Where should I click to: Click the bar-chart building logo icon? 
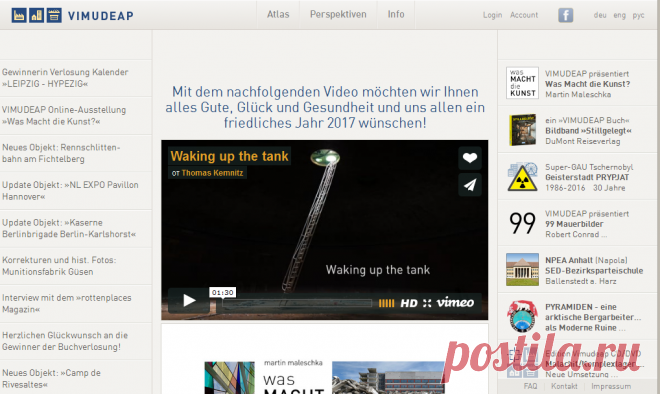point(37,16)
